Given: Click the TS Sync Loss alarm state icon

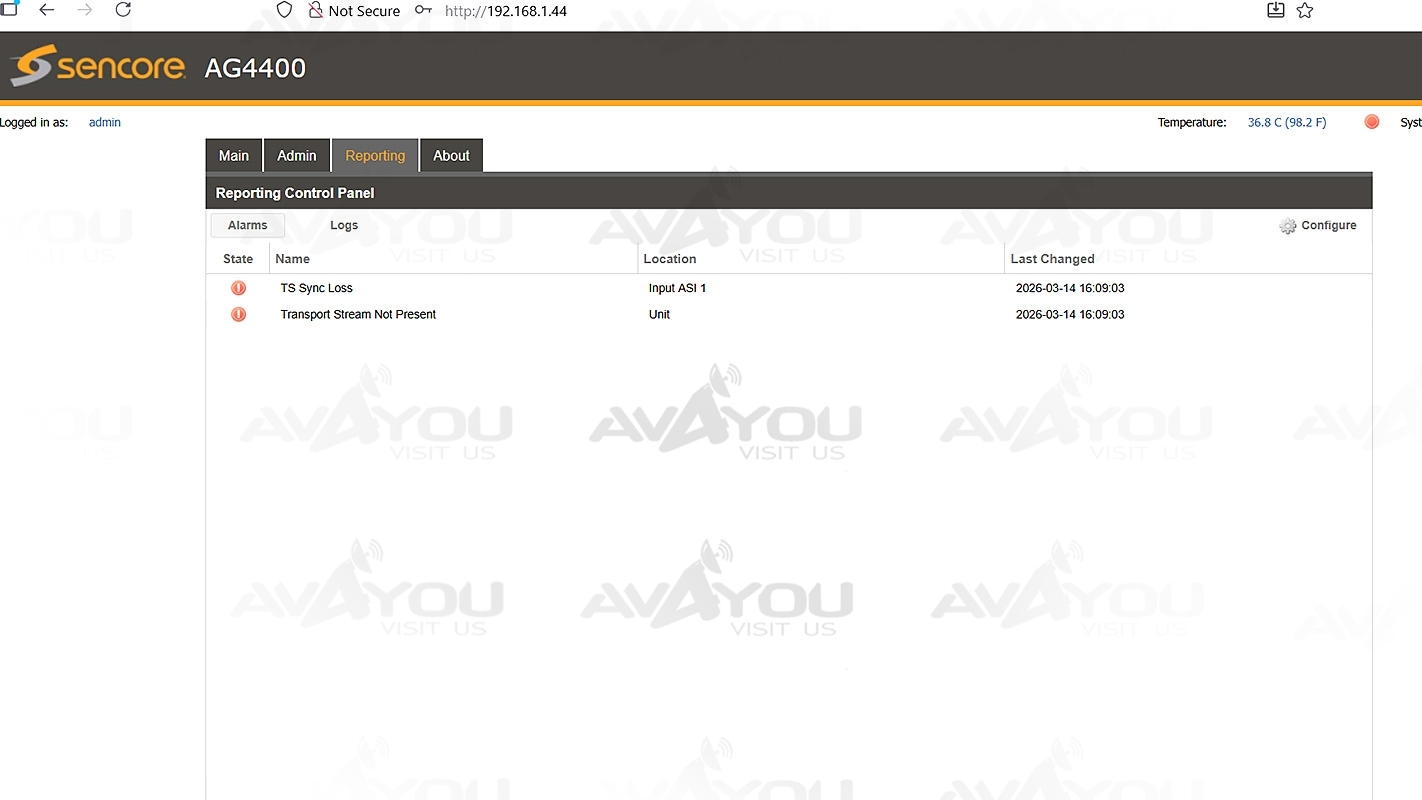Looking at the screenshot, I should pyautogui.click(x=238, y=288).
